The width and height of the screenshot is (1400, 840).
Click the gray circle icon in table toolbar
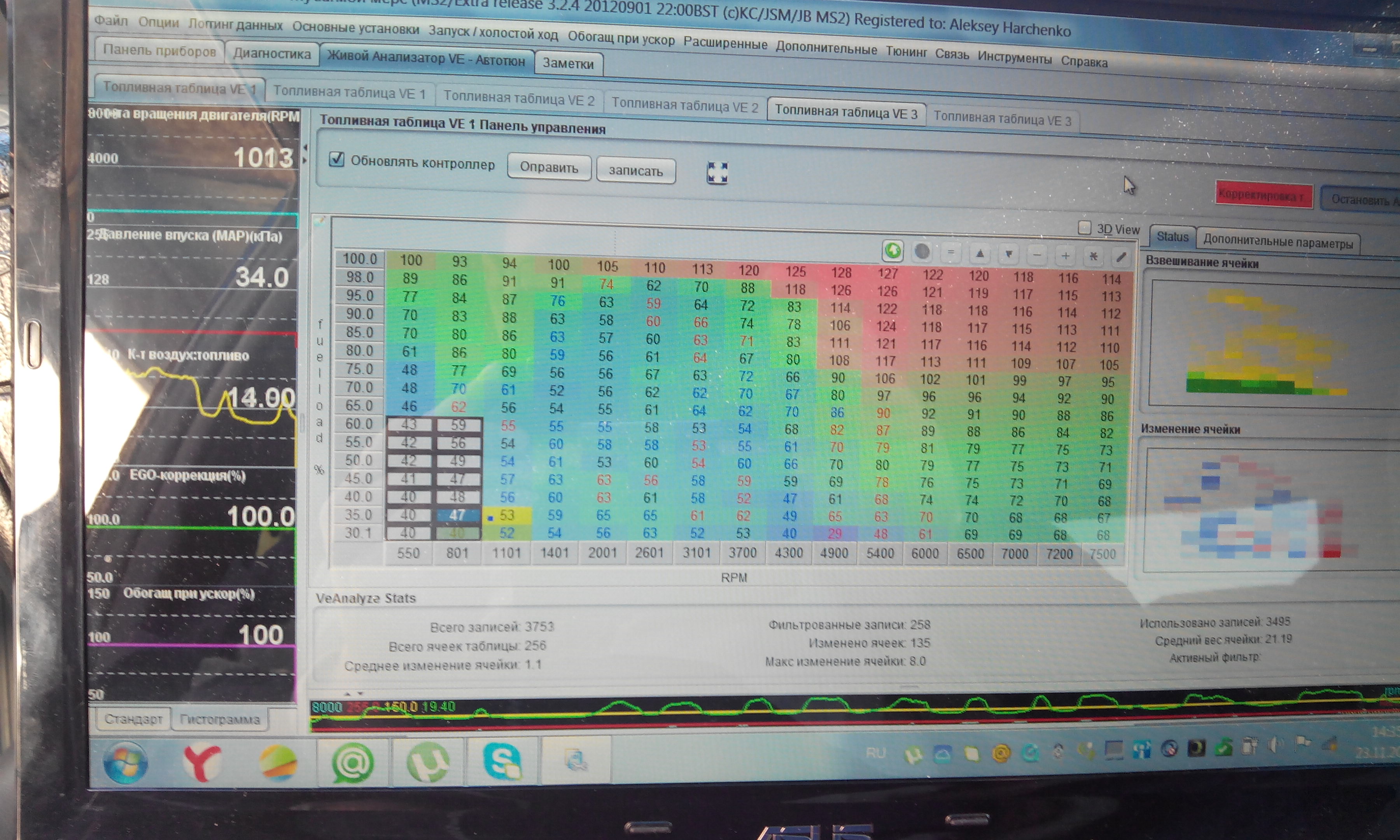pos(922,251)
